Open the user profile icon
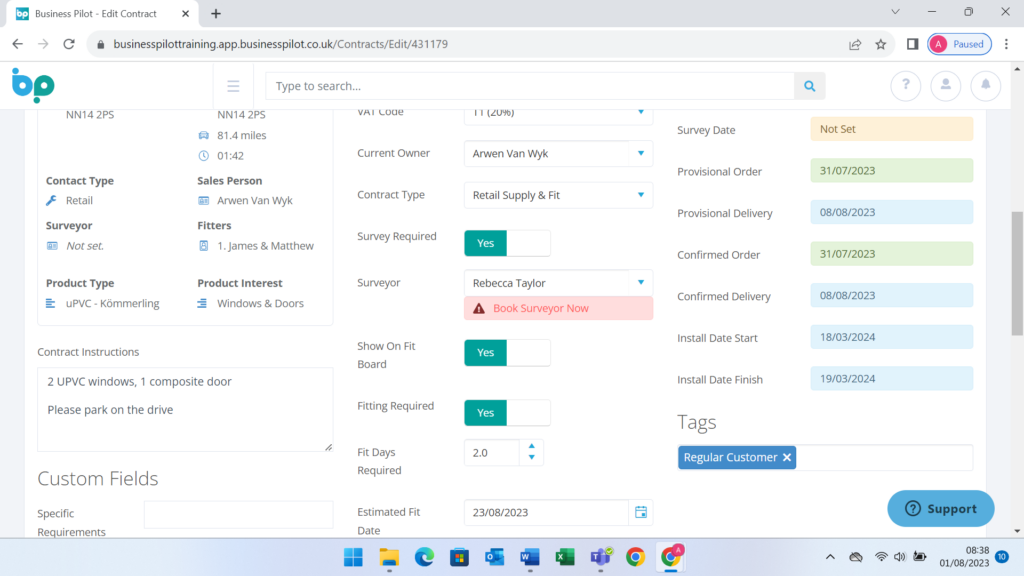 coord(945,86)
